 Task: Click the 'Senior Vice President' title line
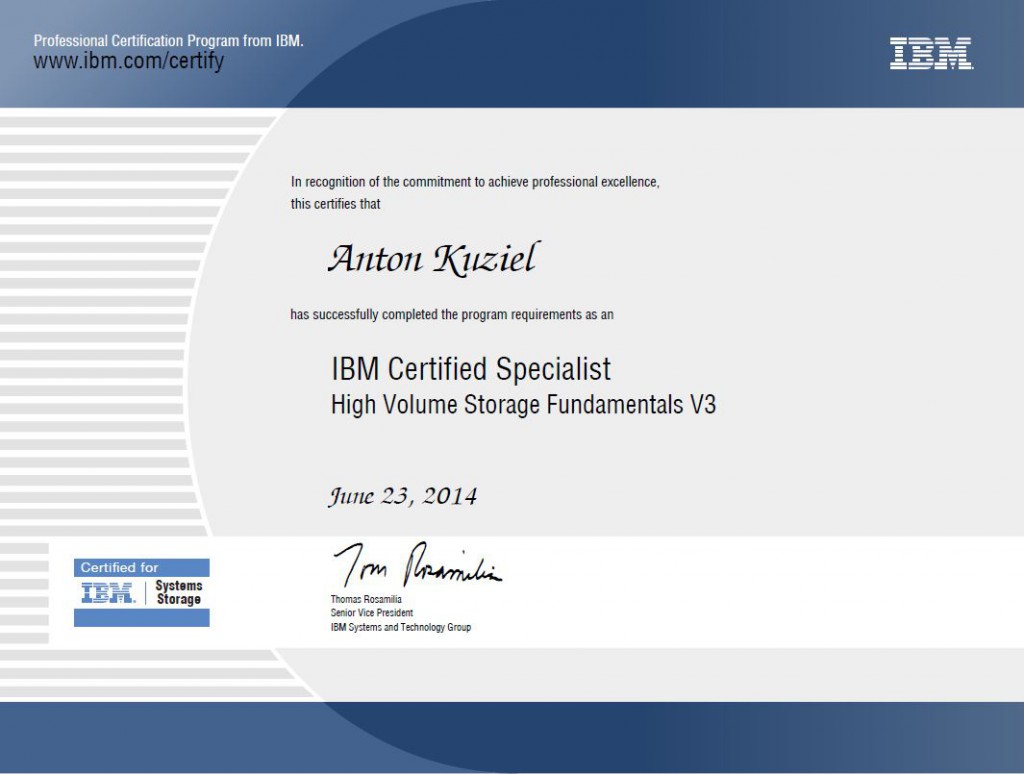coord(372,613)
